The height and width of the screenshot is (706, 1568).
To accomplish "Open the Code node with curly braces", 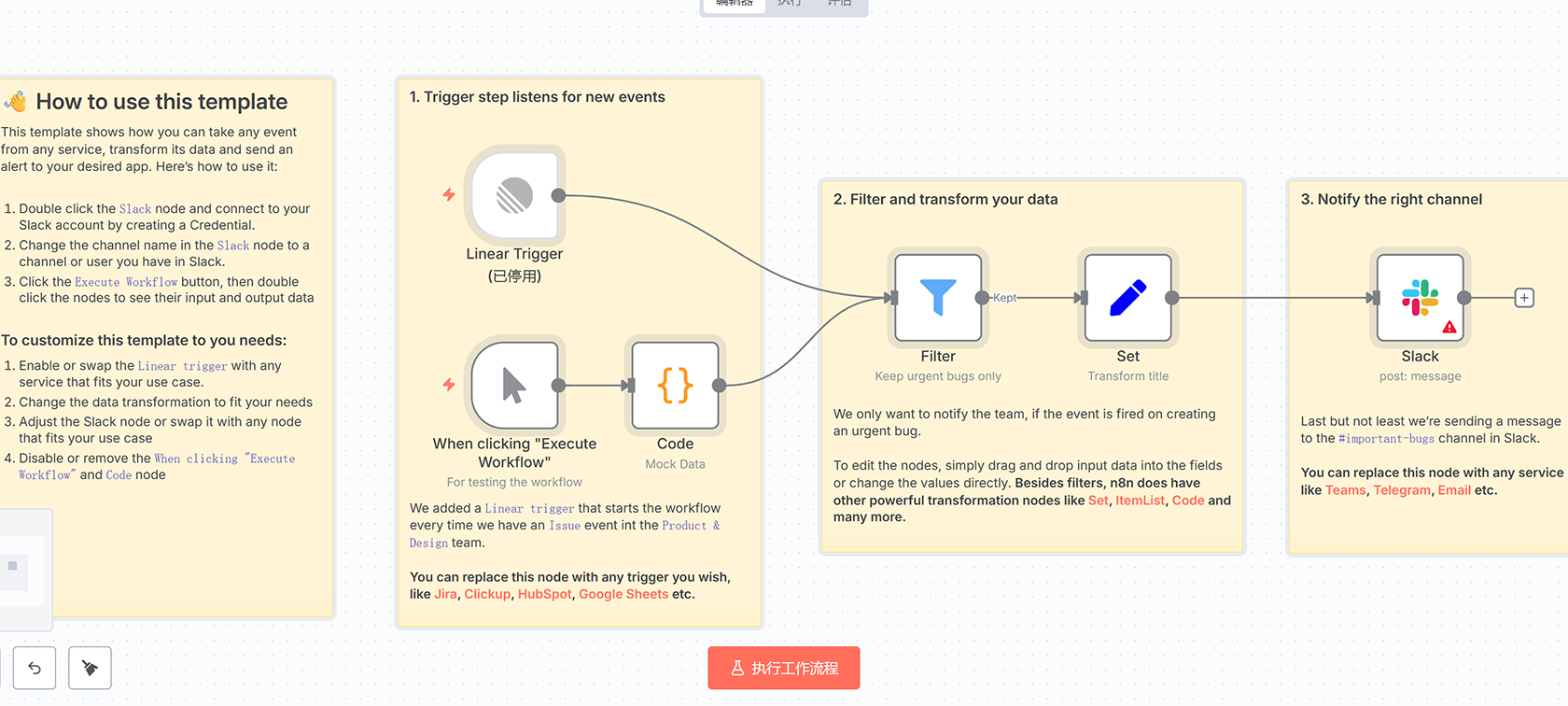I will [x=675, y=385].
